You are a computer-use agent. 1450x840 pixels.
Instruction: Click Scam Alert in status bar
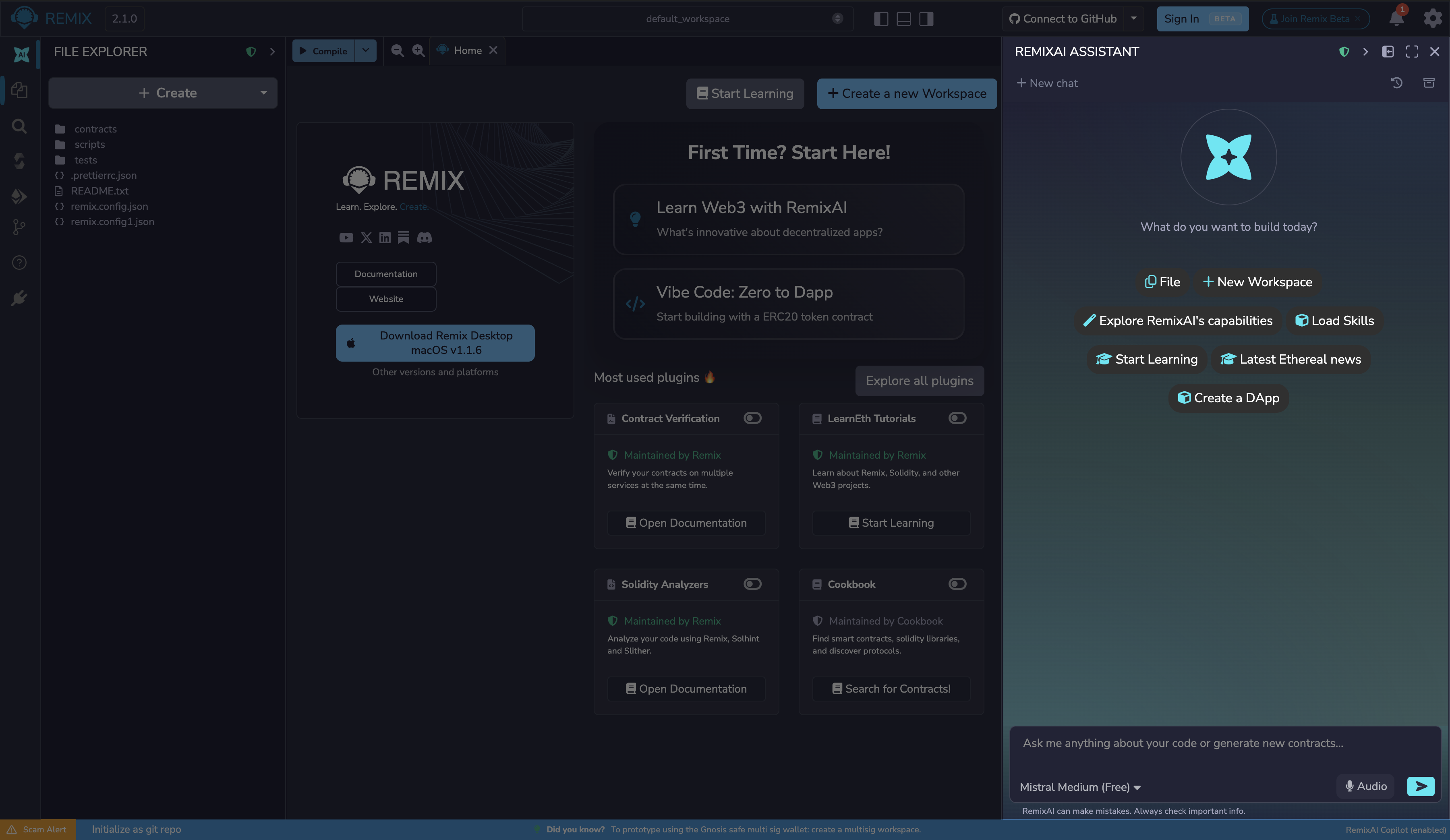click(37, 829)
